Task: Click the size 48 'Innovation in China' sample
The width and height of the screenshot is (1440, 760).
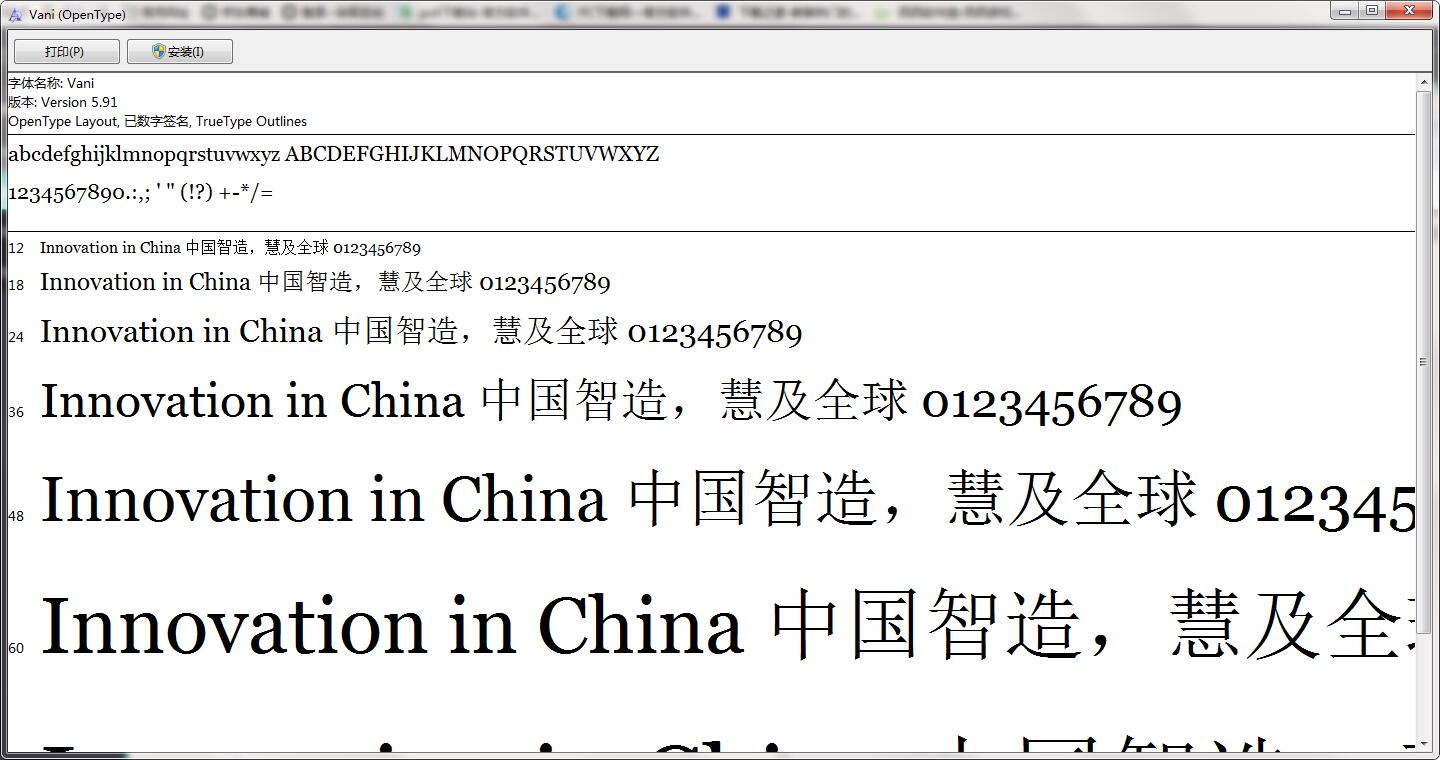Action: pyautogui.click(x=728, y=499)
